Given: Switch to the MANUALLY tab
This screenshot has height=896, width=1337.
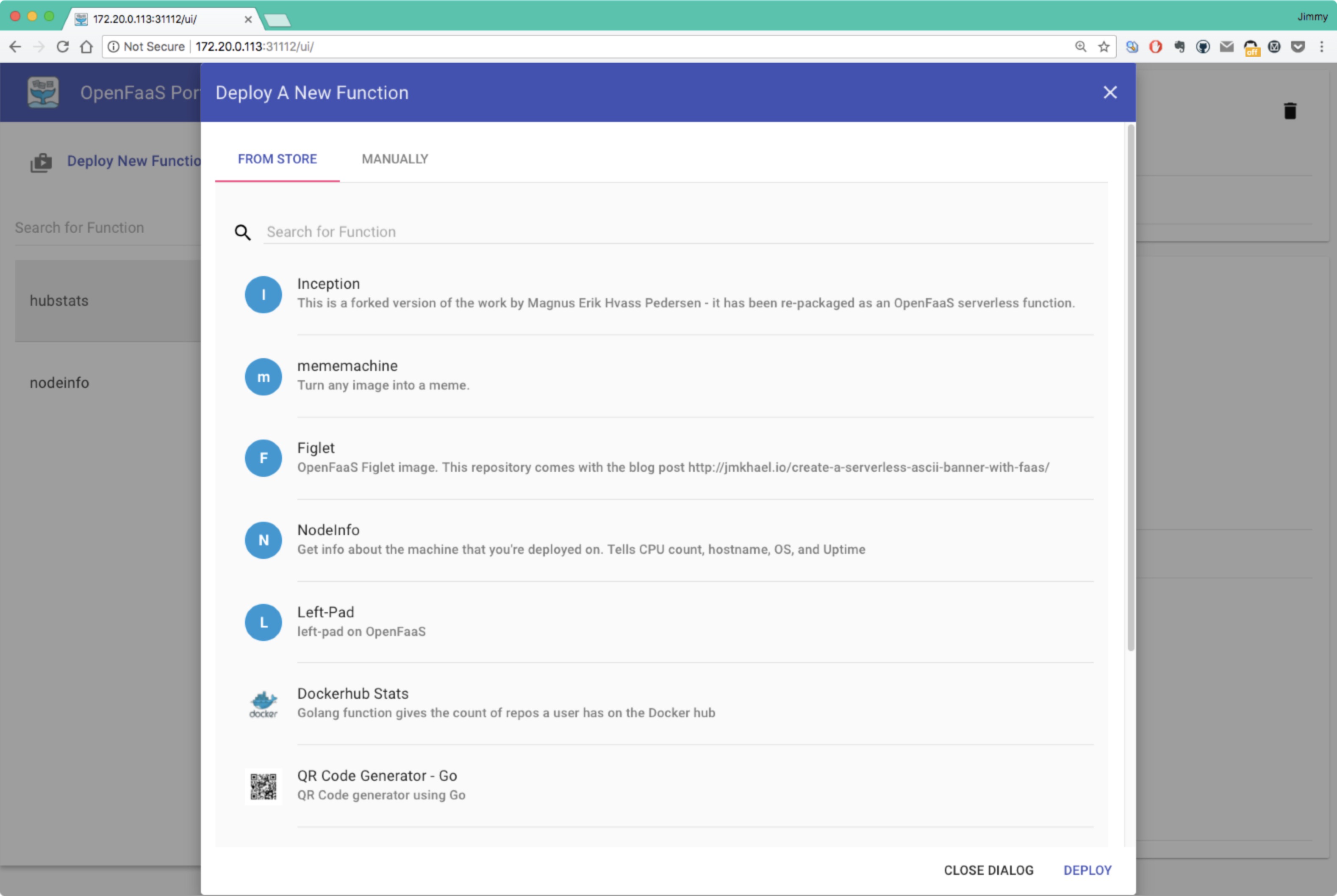Looking at the screenshot, I should coord(394,159).
